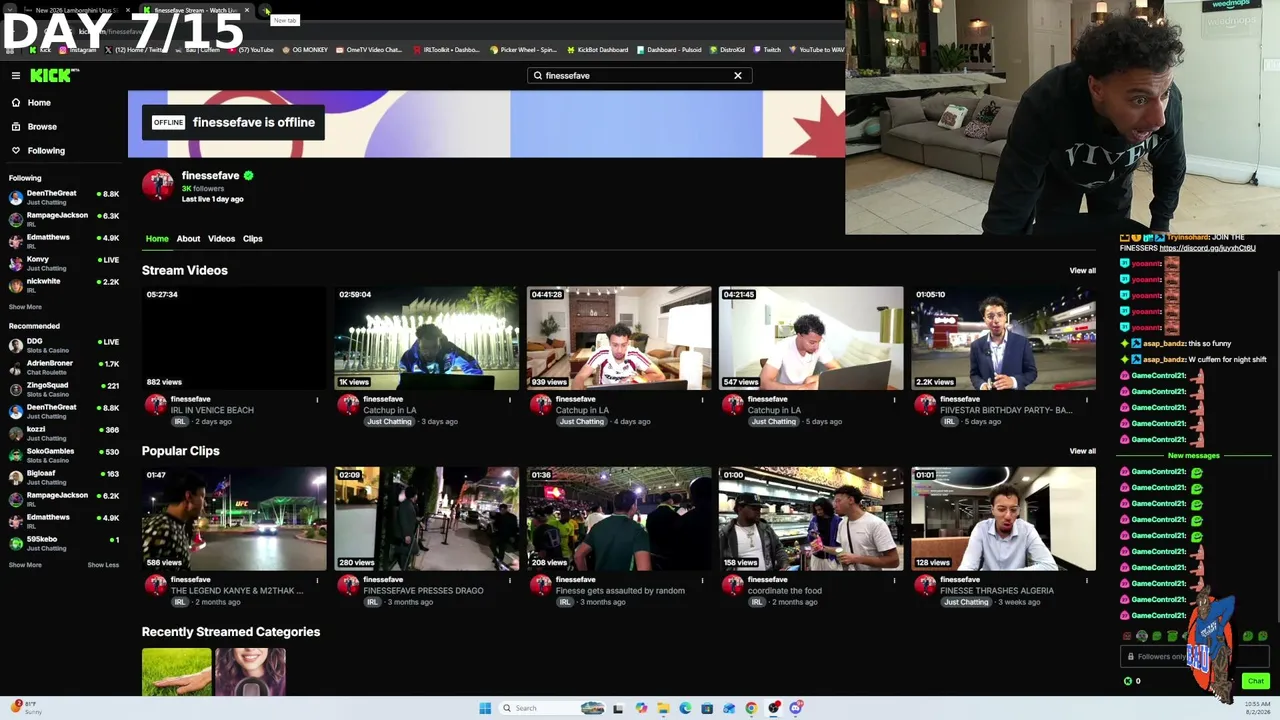This screenshot has height=720, width=1280.
Task: Open options menu for FIVESTAR BIRTHDAY PARTY video
Action: (1087, 400)
